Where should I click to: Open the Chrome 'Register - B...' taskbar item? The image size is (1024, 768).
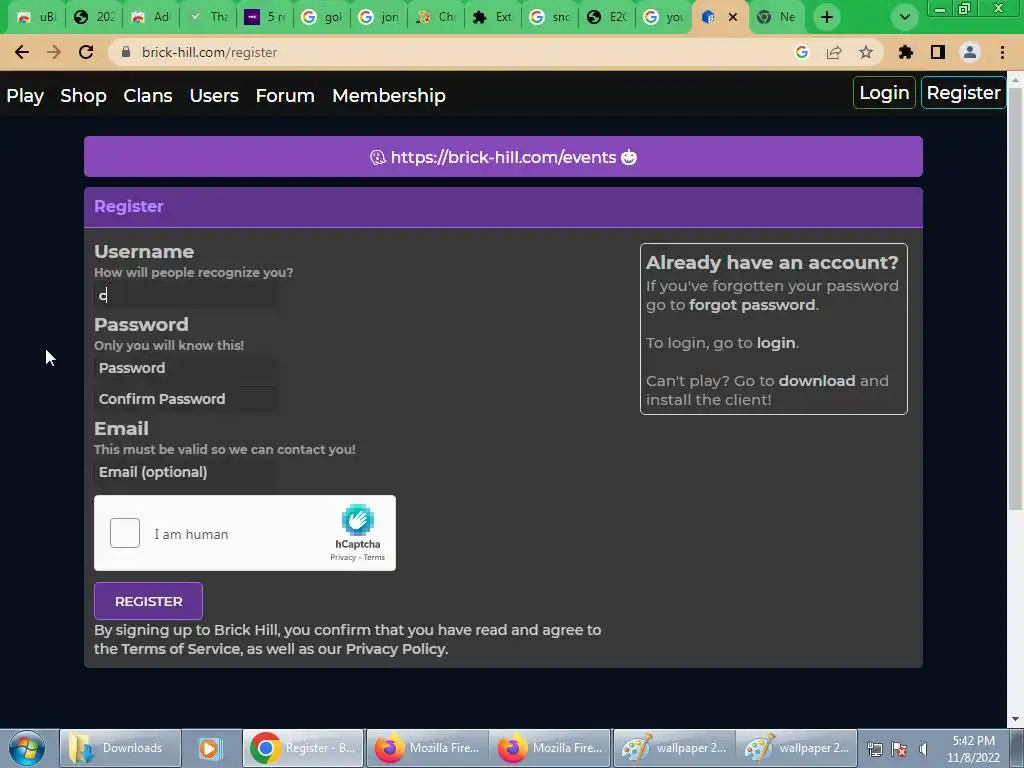point(303,748)
